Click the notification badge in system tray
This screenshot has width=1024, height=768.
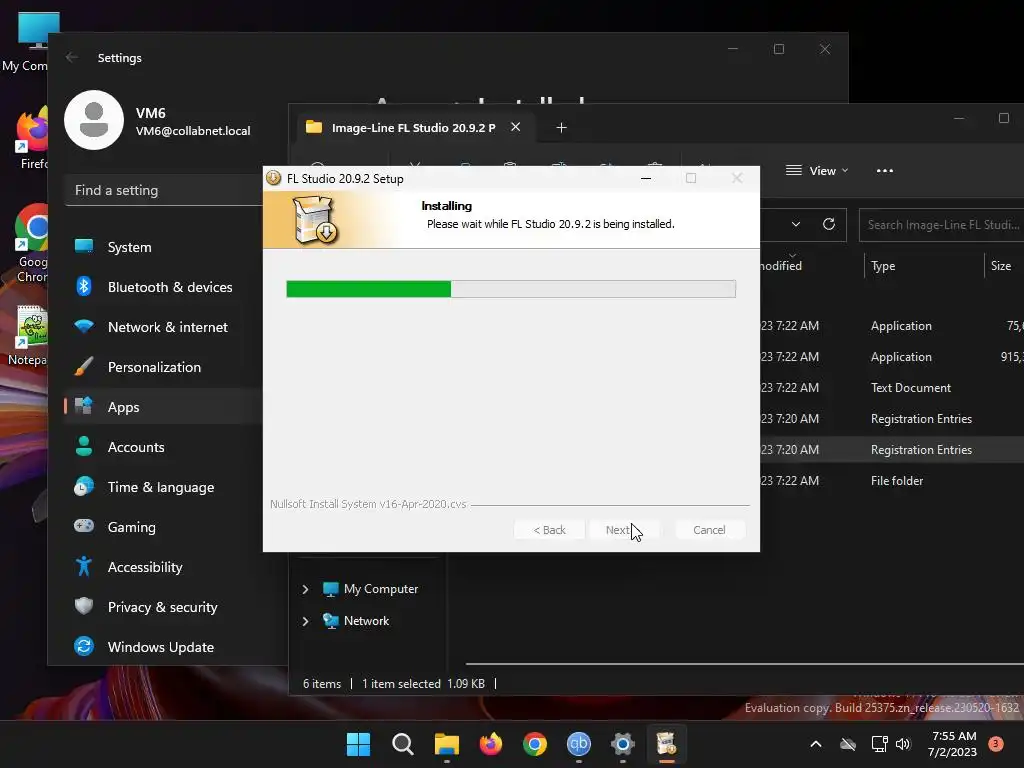[x=996, y=744]
